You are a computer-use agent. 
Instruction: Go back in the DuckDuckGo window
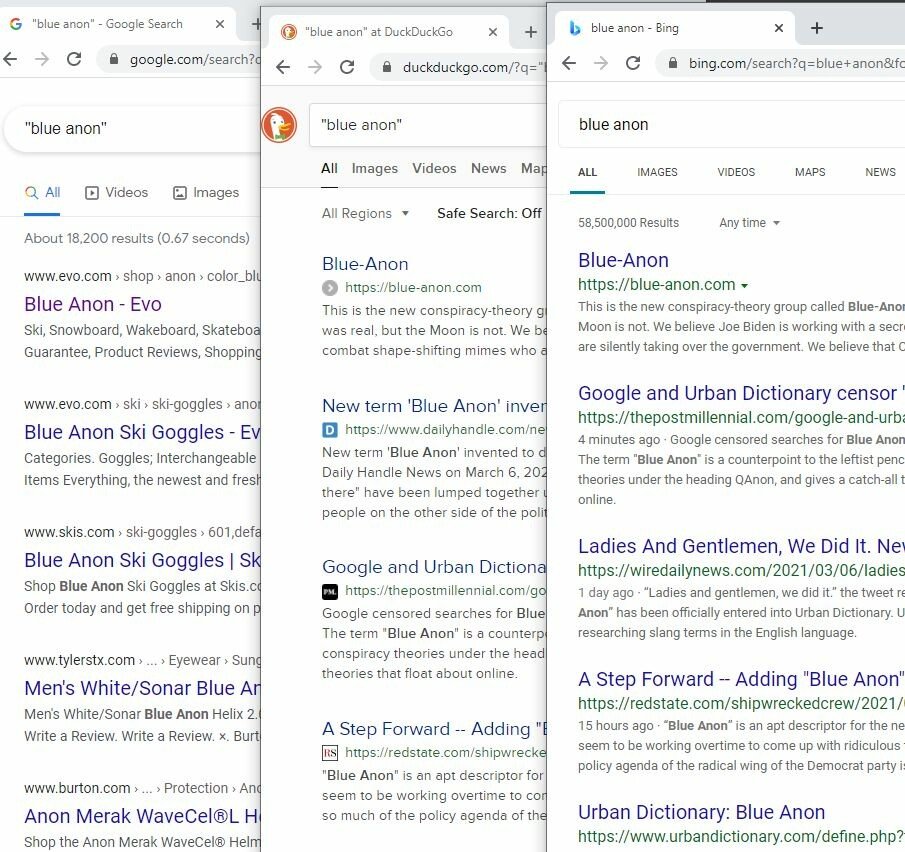[283, 67]
